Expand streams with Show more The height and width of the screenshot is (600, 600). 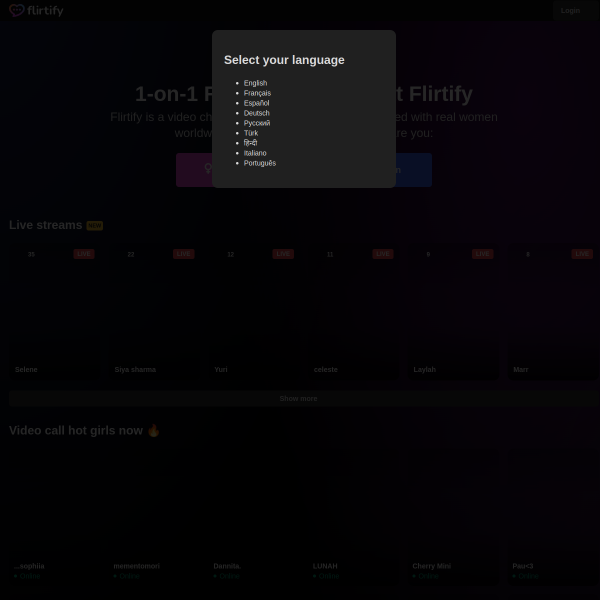[x=299, y=398]
